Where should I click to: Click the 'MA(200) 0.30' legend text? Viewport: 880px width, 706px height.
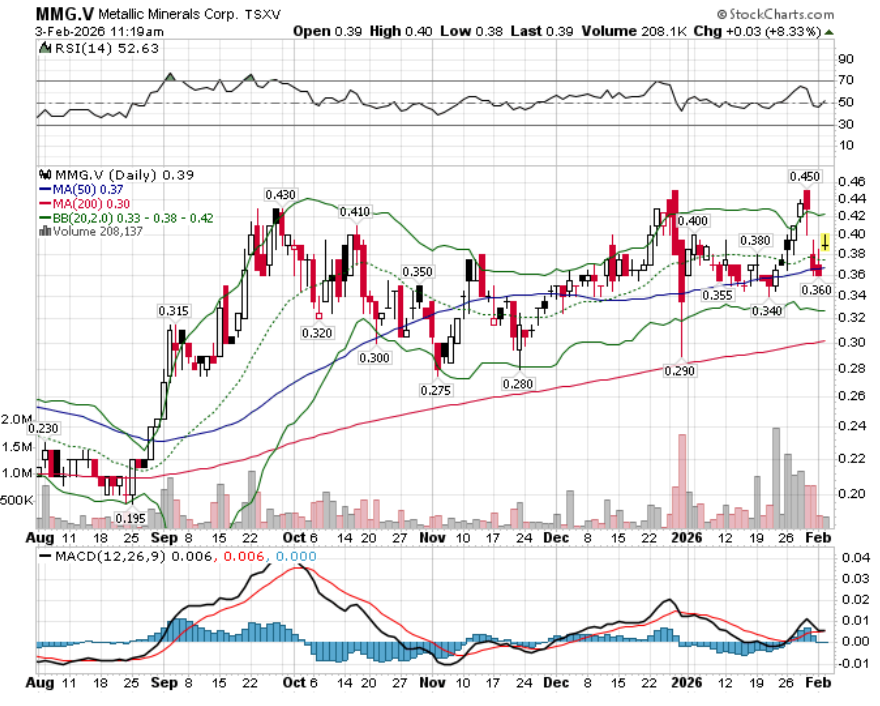click(x=91, y=204)
